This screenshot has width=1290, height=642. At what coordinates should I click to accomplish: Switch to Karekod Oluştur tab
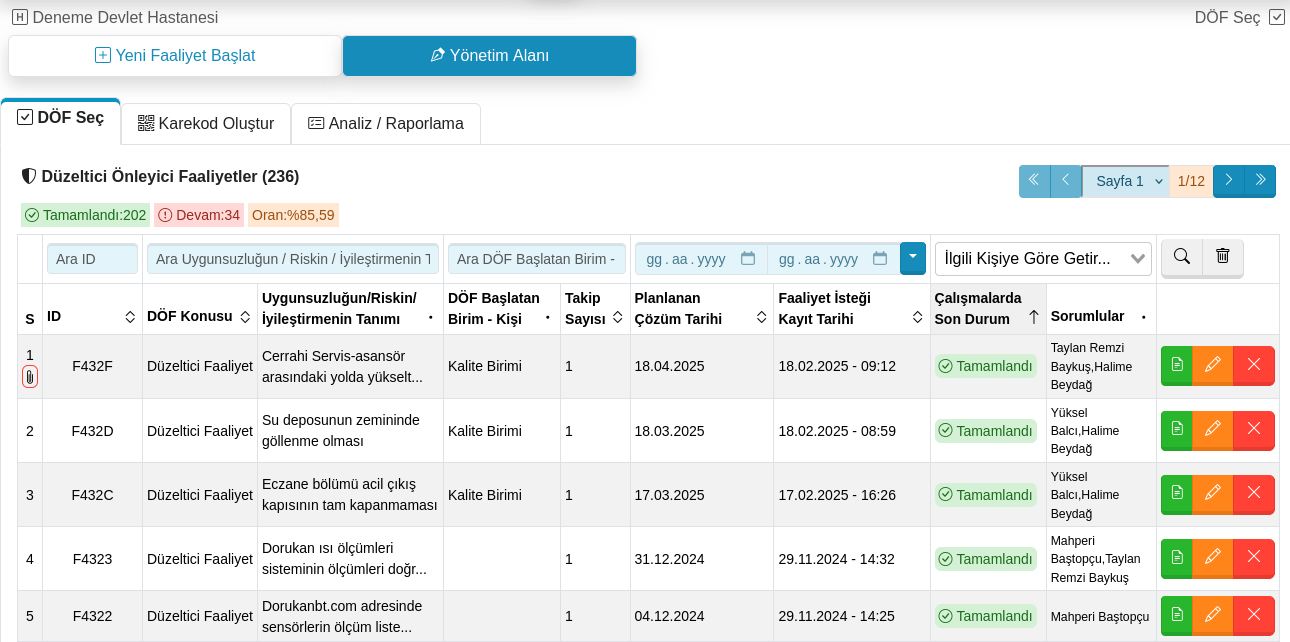(x=206, y=124)
